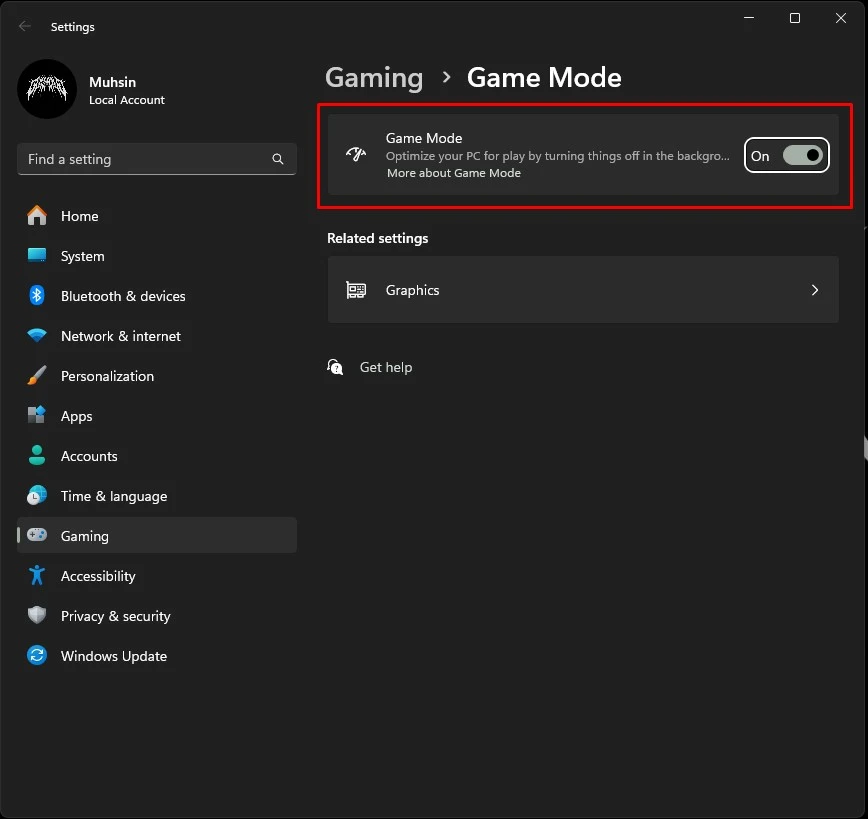Click the Local Account label
This screenshot has width=868, height=819.
click(x=127, y=100)
